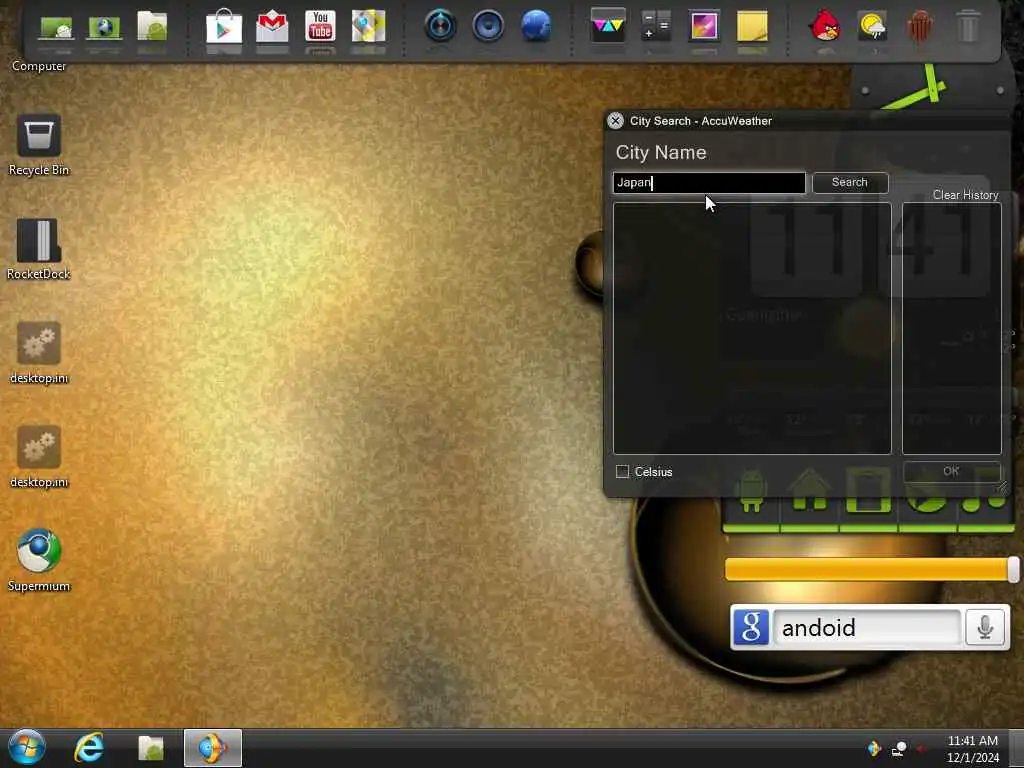
Task: Open the Android folder dock icon
Action: coord(152,26)
